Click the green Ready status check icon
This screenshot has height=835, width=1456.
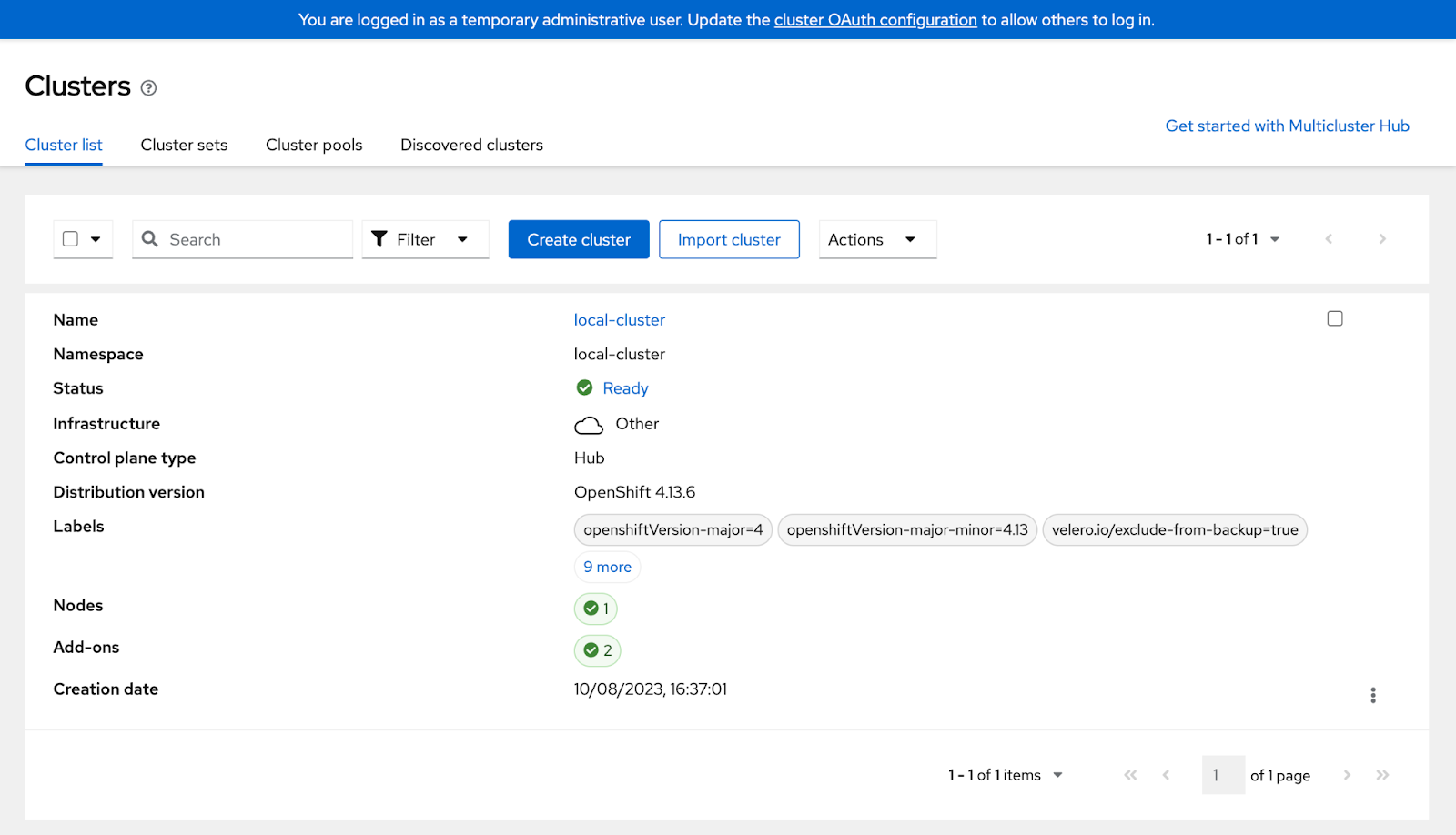[583, 387]
